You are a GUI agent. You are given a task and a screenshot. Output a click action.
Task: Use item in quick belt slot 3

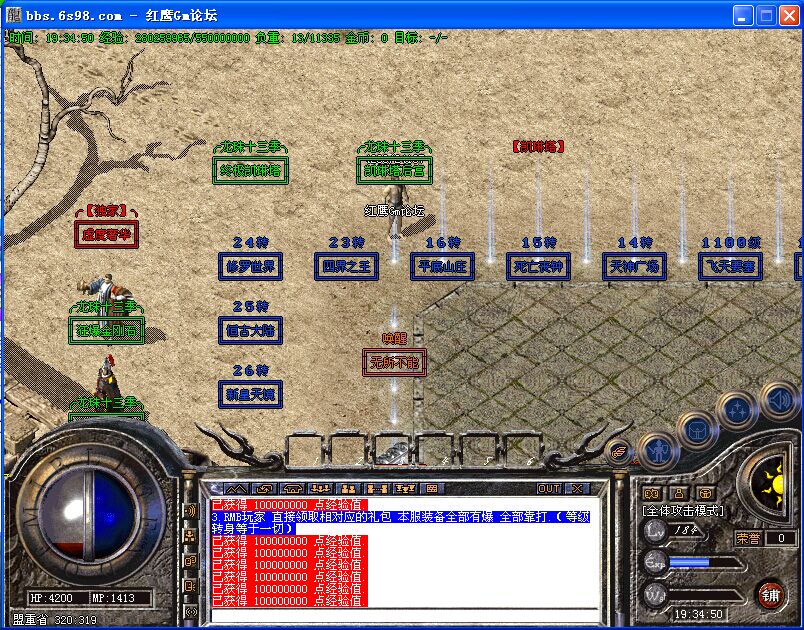[391, 449]
